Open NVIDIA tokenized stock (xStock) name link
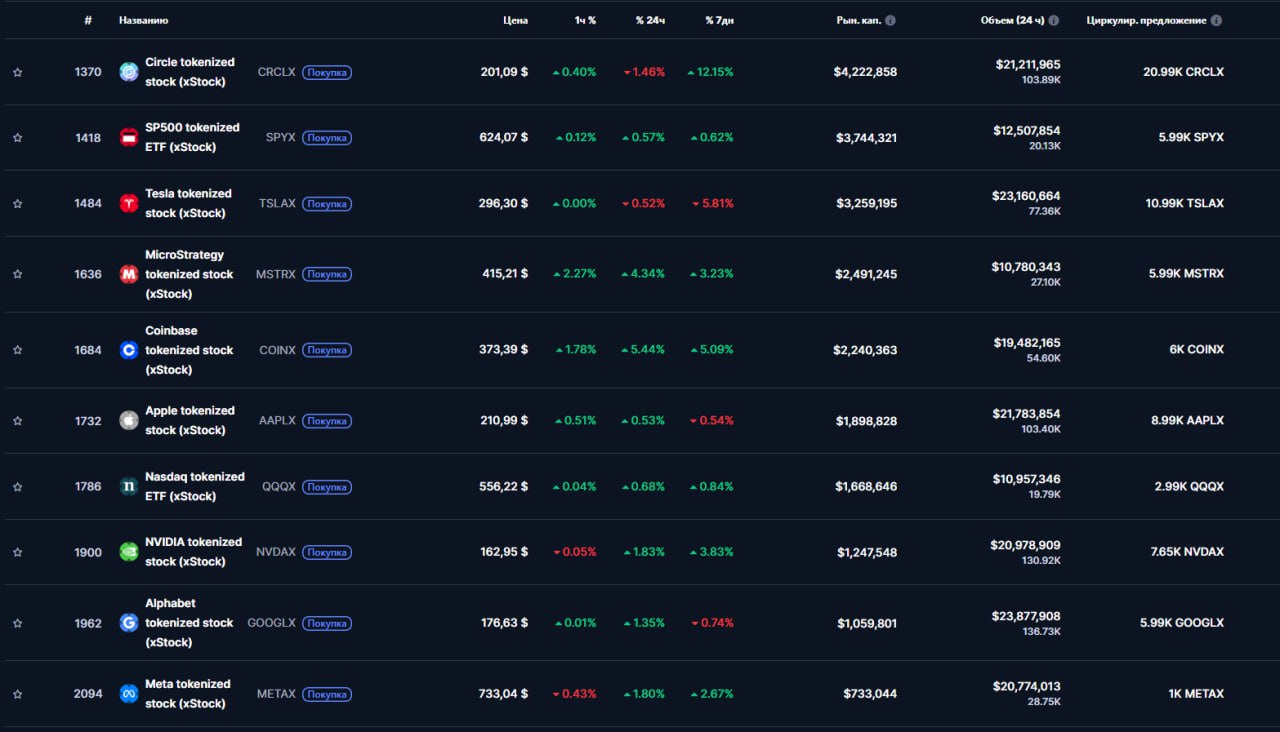This screenshot has width=1280, height=732. click(194, 552)
